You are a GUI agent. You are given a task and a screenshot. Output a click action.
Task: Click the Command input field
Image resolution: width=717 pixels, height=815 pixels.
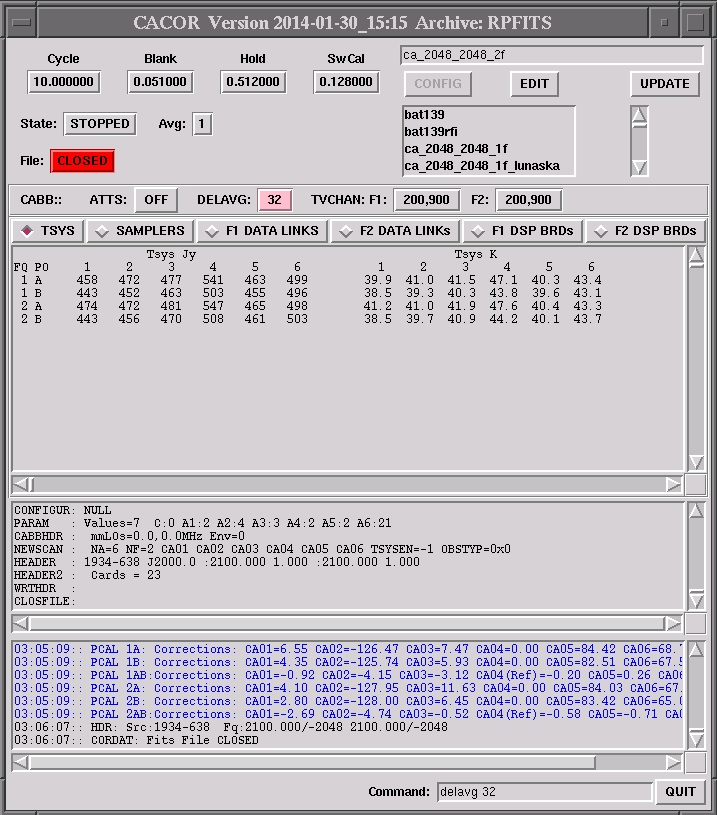coord(544,792)
